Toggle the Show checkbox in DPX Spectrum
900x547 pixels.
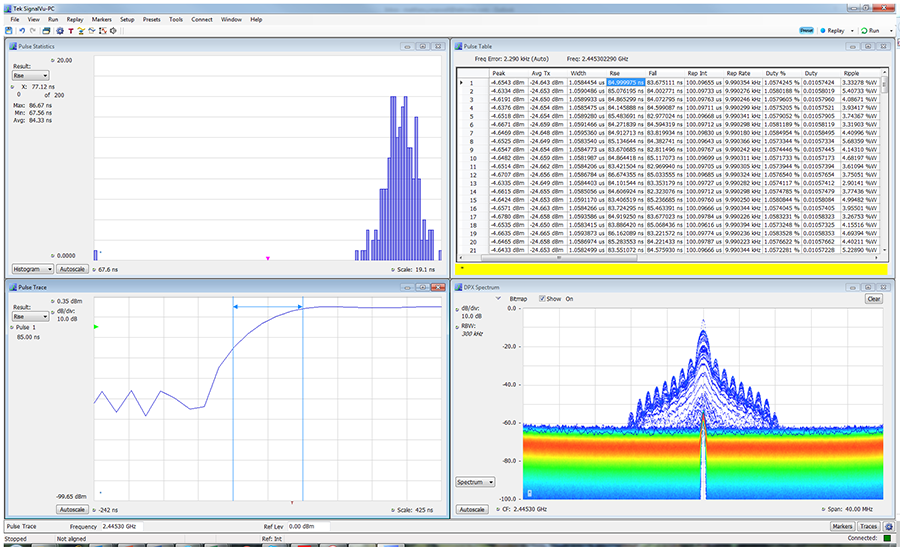click(542, 298)
